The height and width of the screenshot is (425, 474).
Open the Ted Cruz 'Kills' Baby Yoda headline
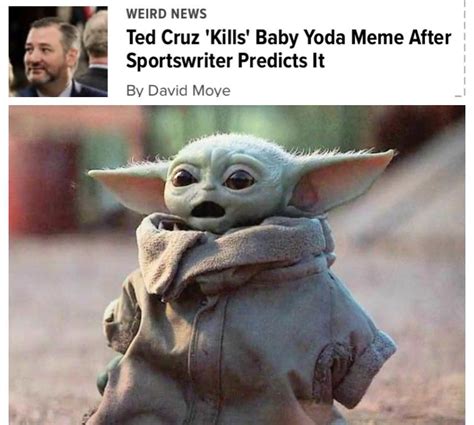289,49
